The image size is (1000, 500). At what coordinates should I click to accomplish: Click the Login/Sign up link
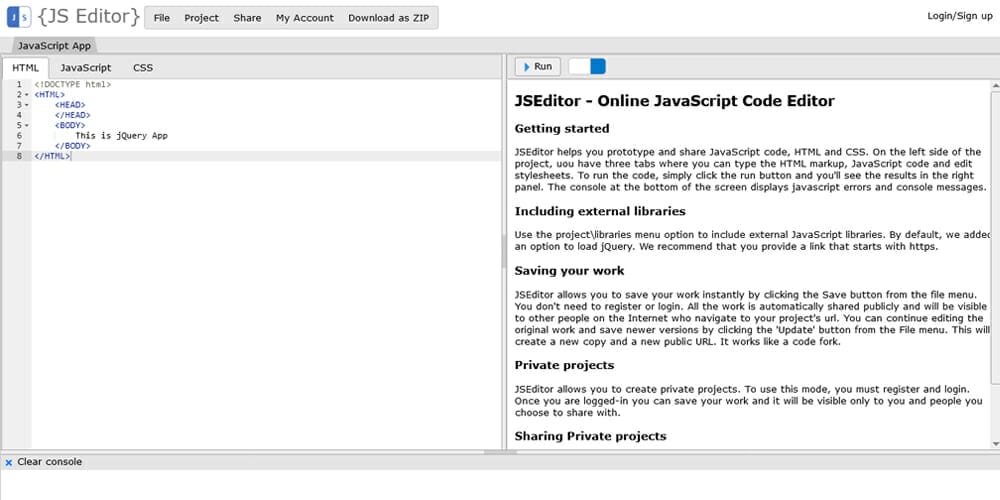[x=960, y=16]
